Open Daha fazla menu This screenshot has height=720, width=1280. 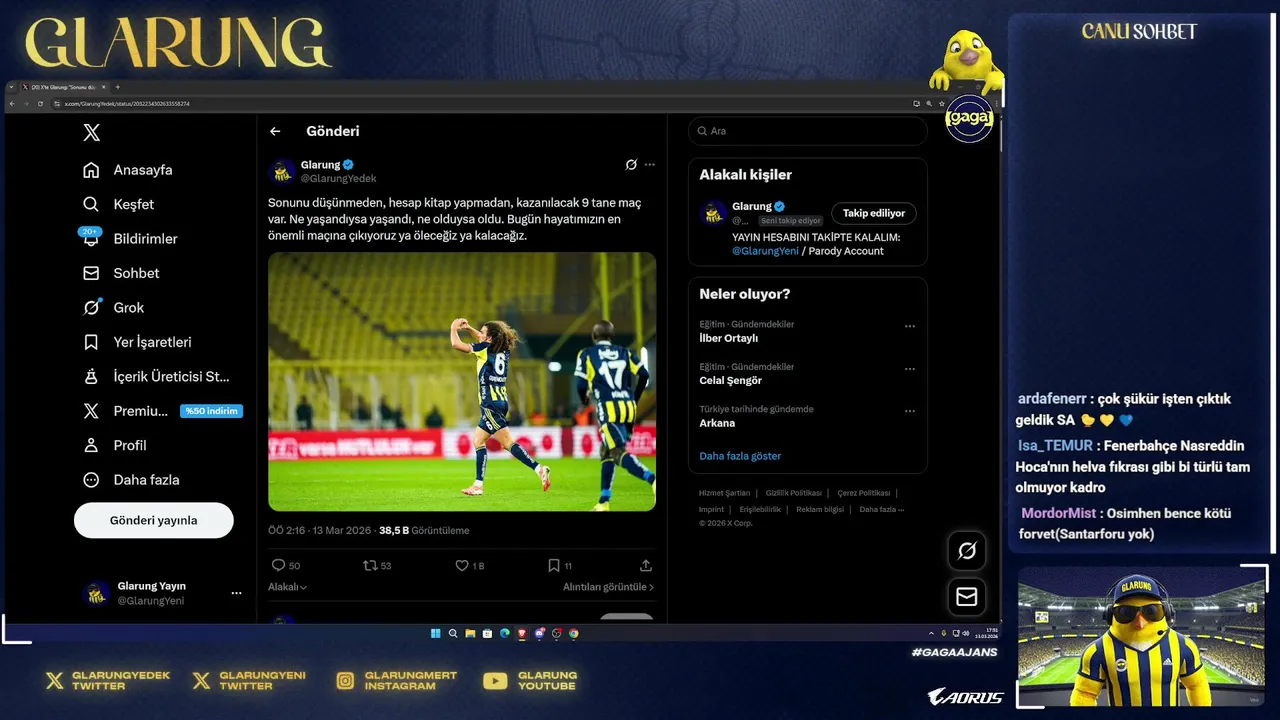131,480
